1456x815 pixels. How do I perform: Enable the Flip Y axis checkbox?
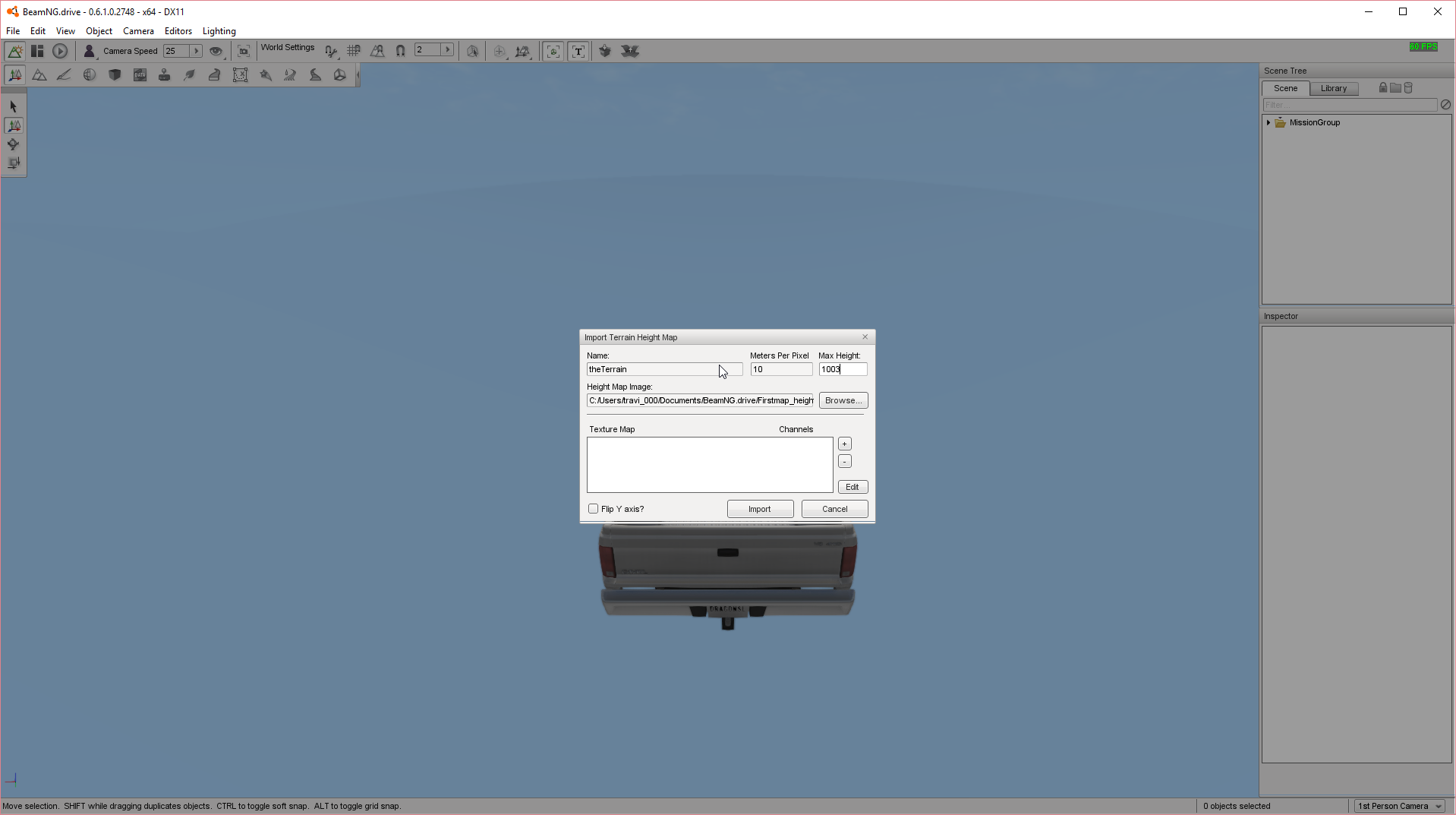593,509
